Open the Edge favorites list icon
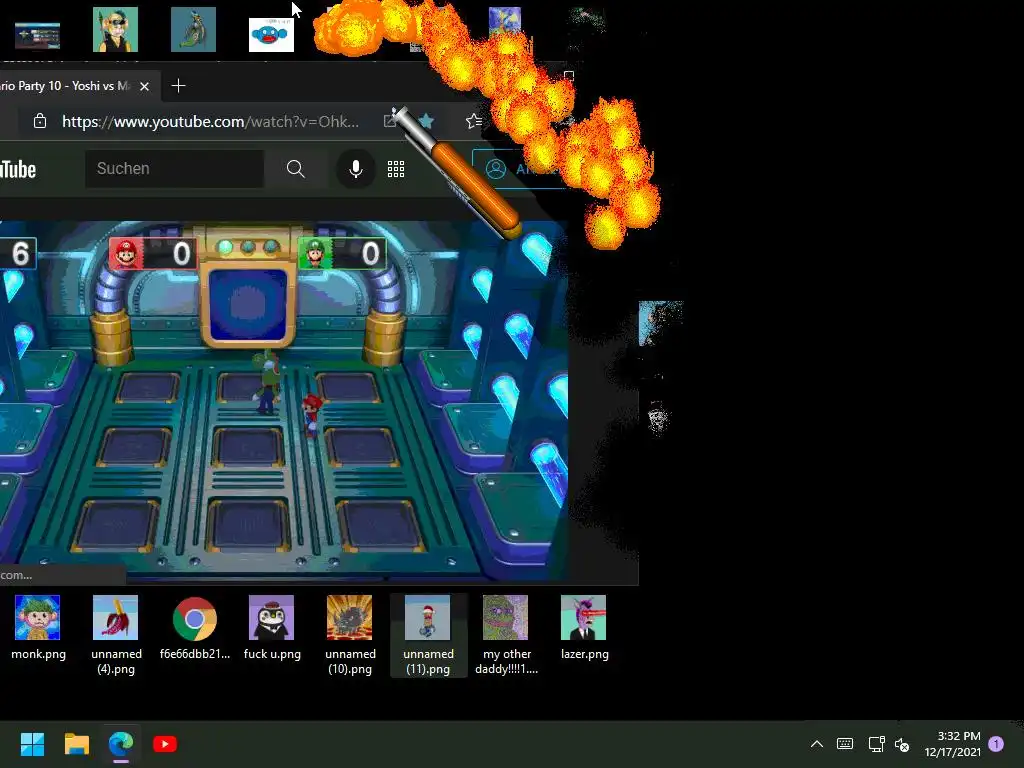This screenshot has width=1024, height=768. pyautogui.click(x=474, y=121)
